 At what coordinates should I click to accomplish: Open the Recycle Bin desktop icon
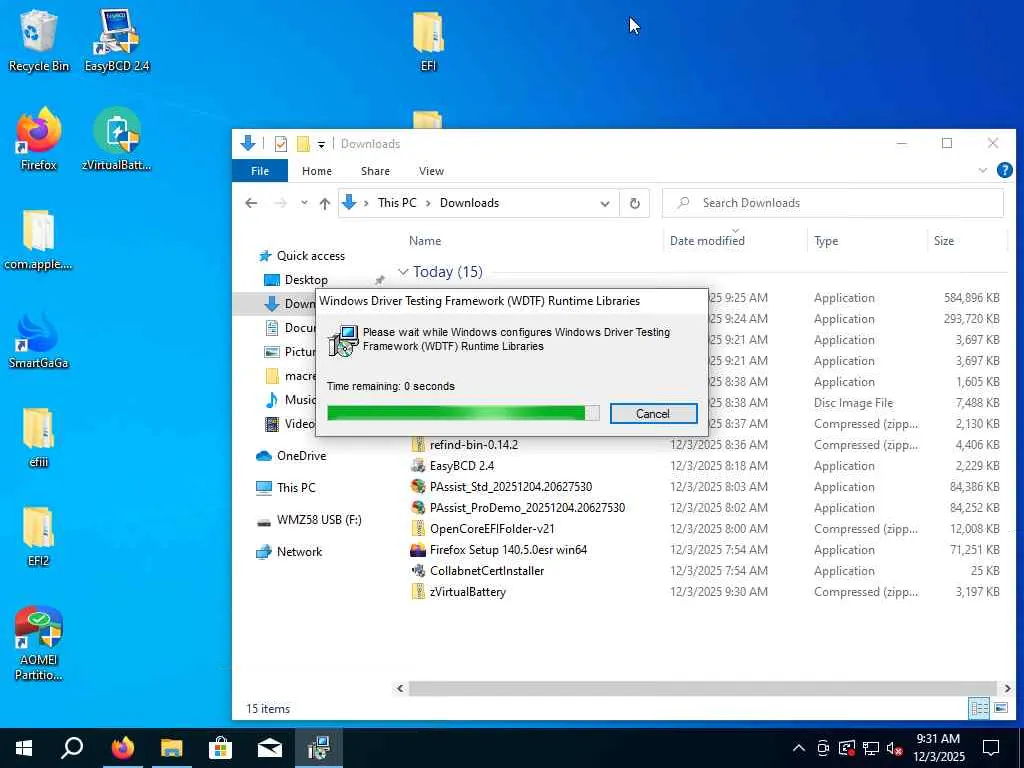pyautogui.click(x=39, y=40)
